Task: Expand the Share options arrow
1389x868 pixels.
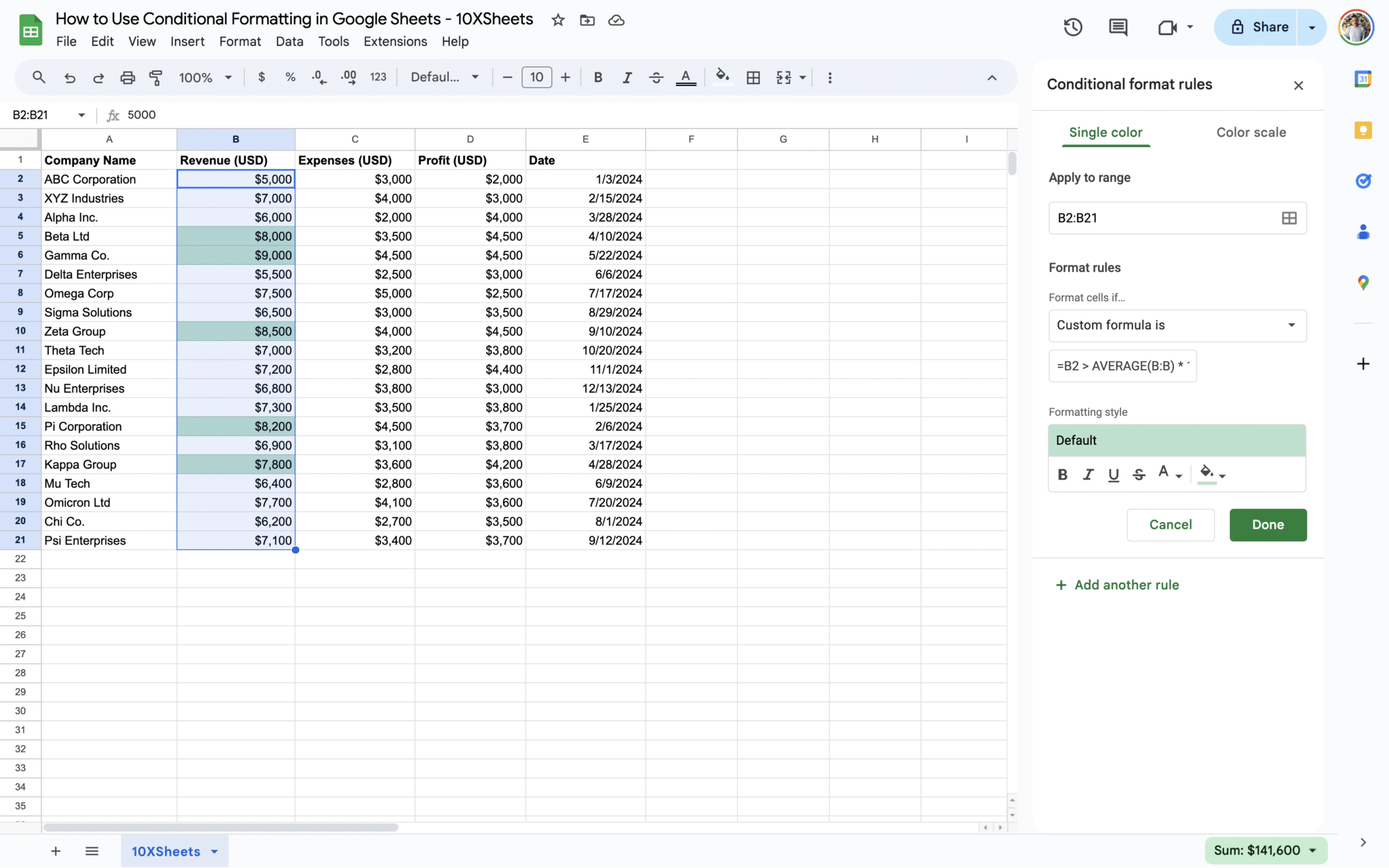Action: tap(1312, 27)
